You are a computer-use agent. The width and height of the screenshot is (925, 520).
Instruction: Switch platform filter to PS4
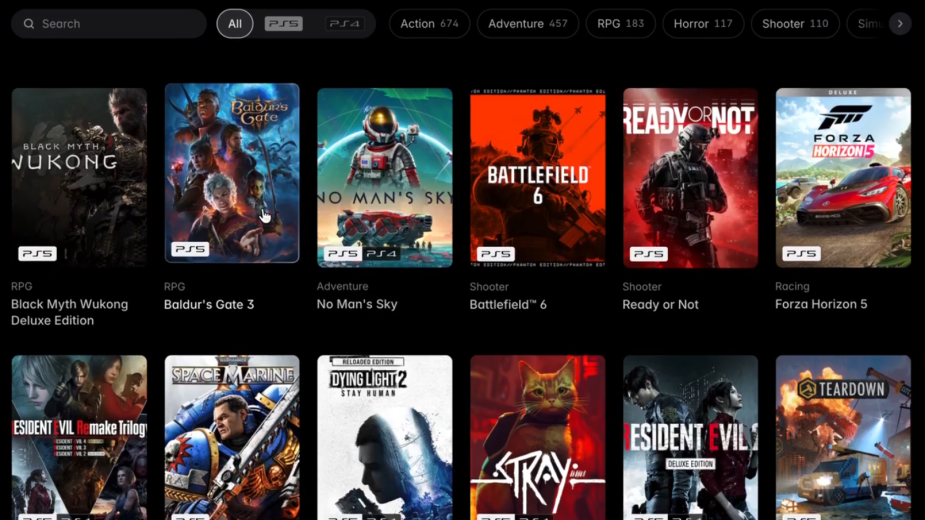pyautogui.click(x=345, y=24)
